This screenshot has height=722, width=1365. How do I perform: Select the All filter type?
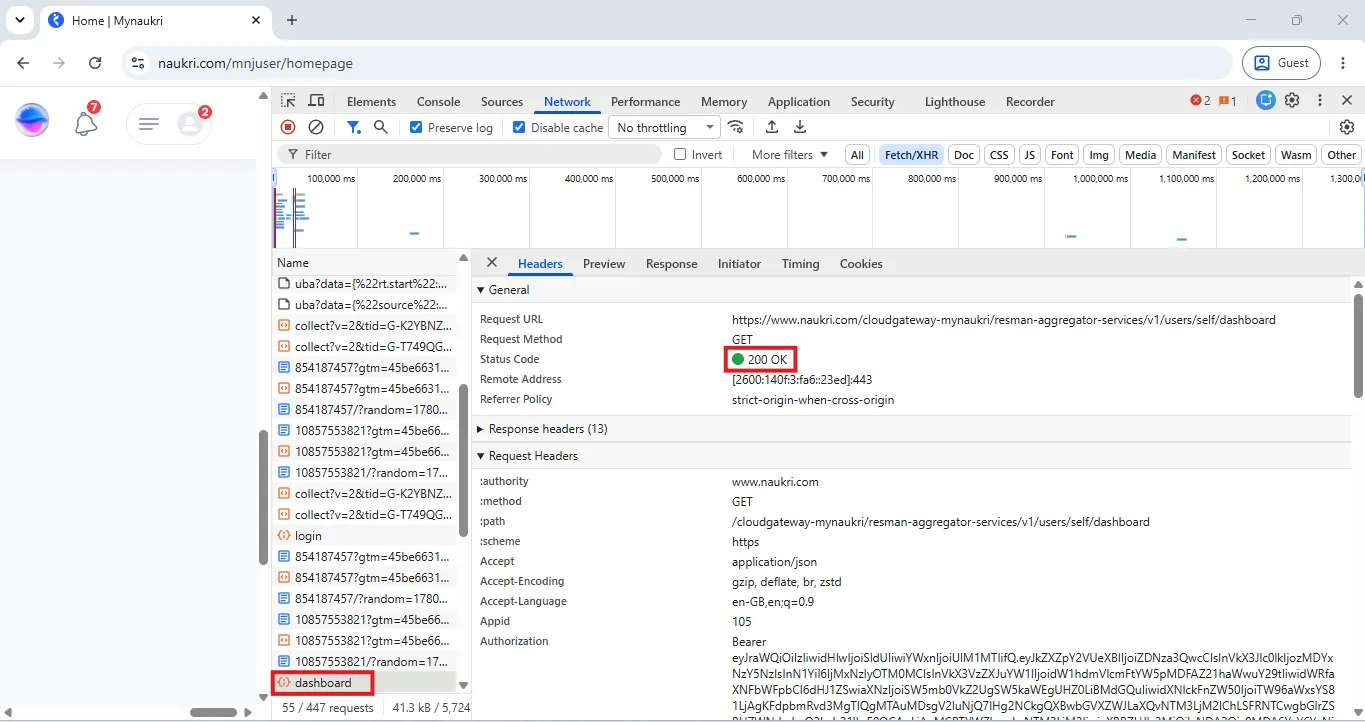point(857,155)
